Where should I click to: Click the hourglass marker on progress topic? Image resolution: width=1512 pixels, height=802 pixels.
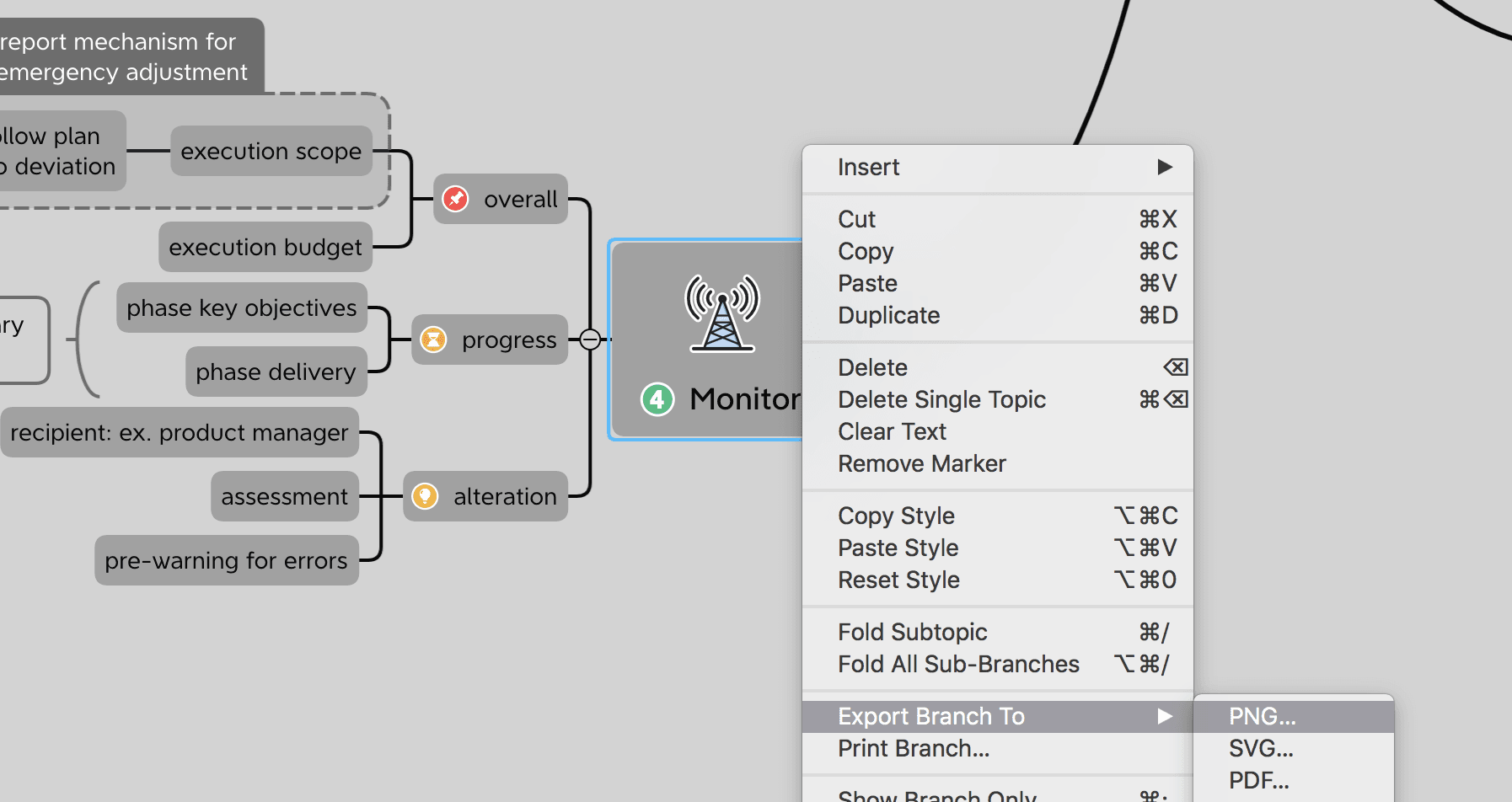433,340
